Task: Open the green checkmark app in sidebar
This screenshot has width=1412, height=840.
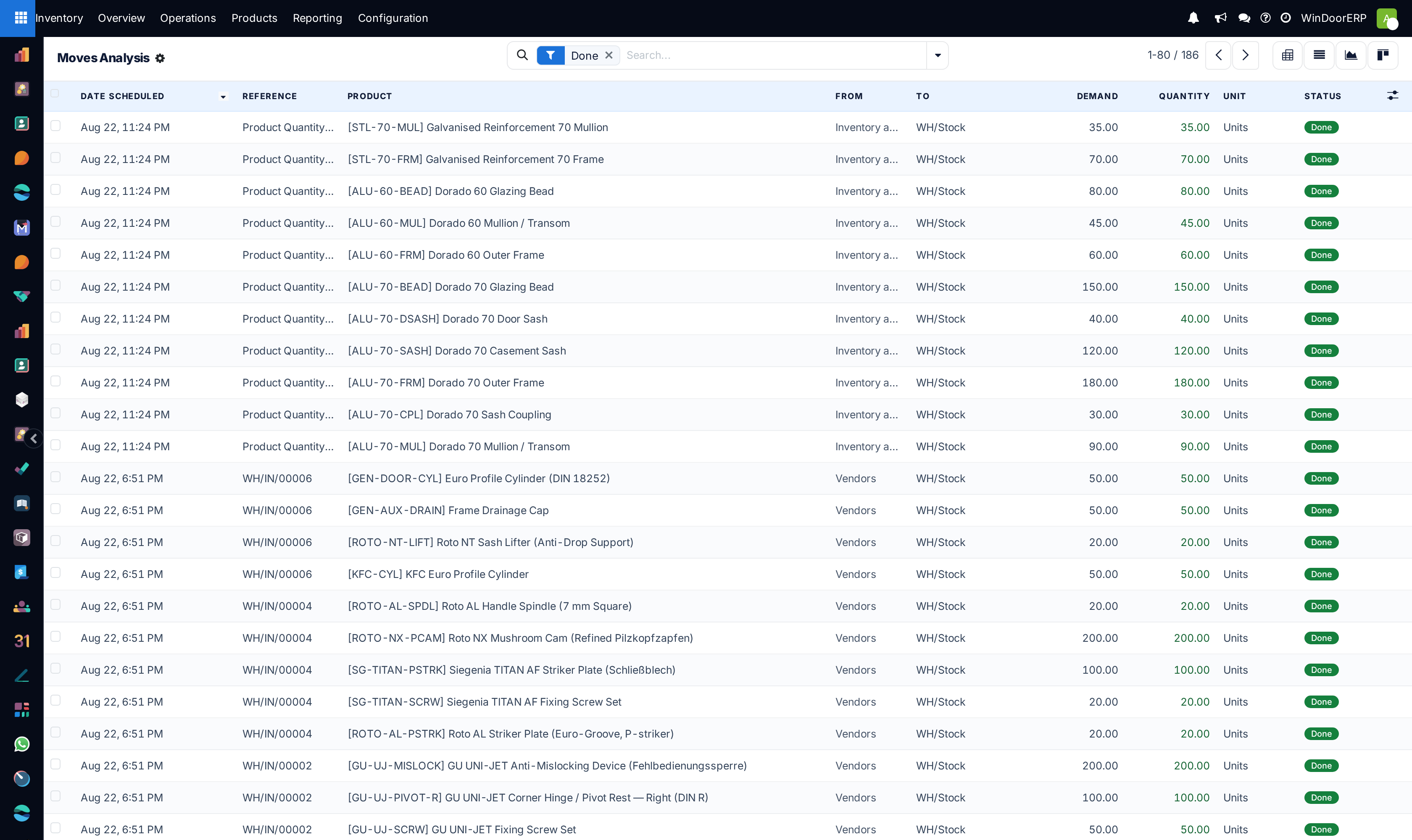Action: tap(21, 469)
